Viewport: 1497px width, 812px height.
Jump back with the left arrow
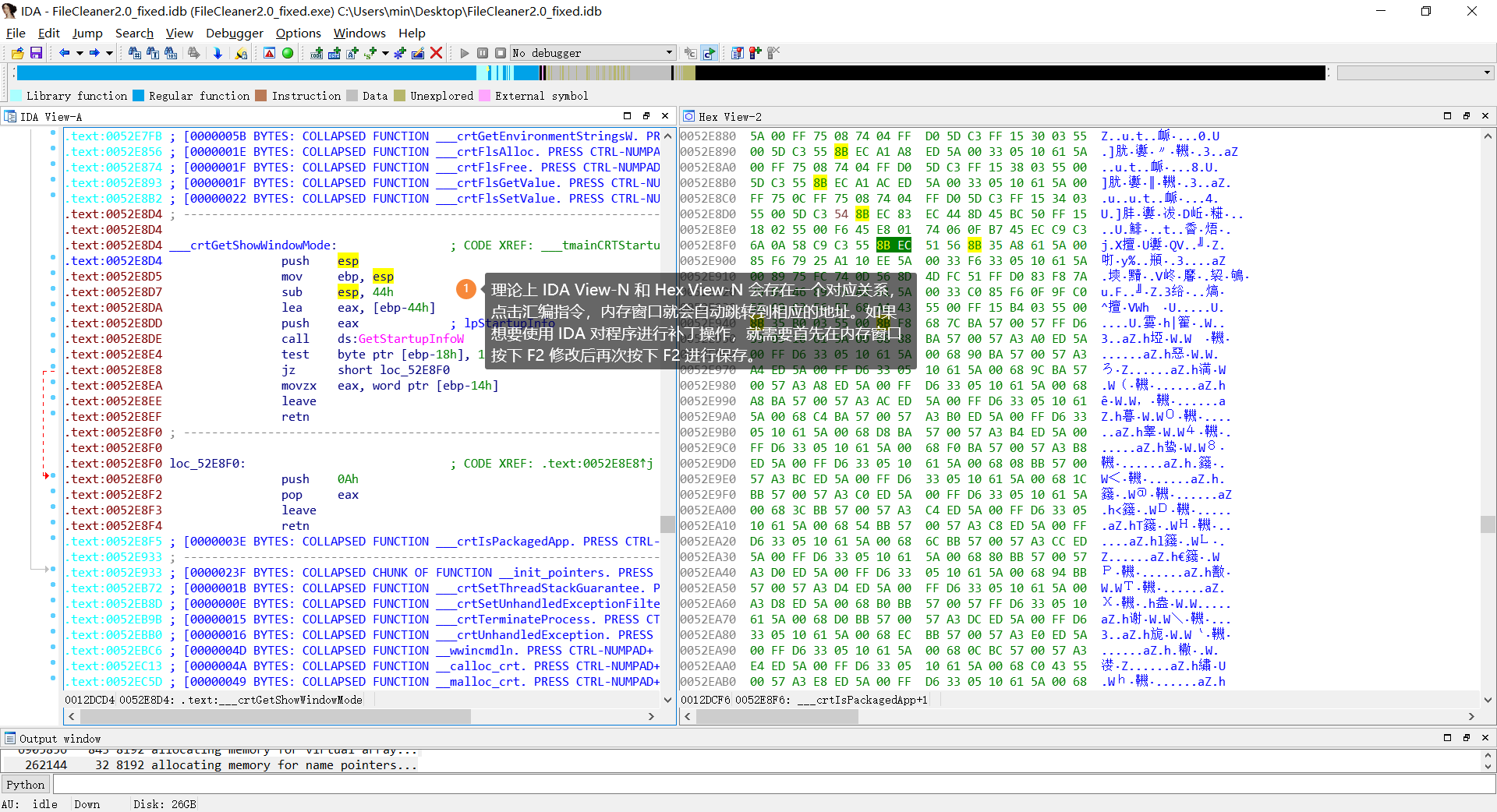coord(64,53)
